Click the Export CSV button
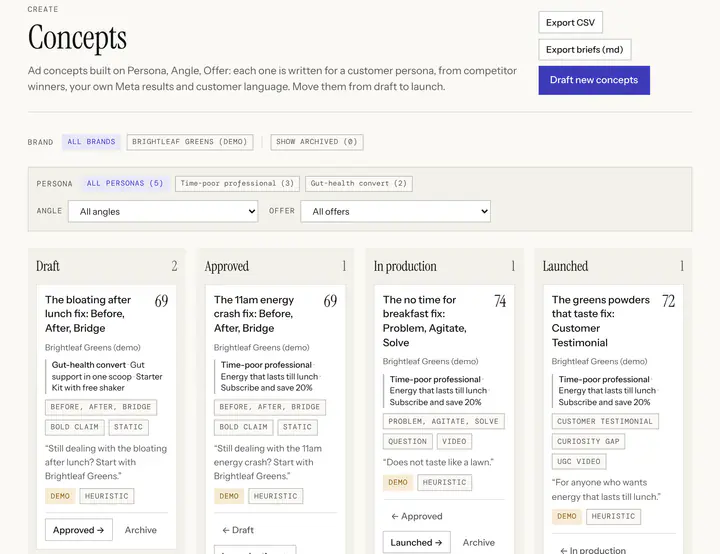The height and width of the screenshot is (554, 720). (570, 23)
